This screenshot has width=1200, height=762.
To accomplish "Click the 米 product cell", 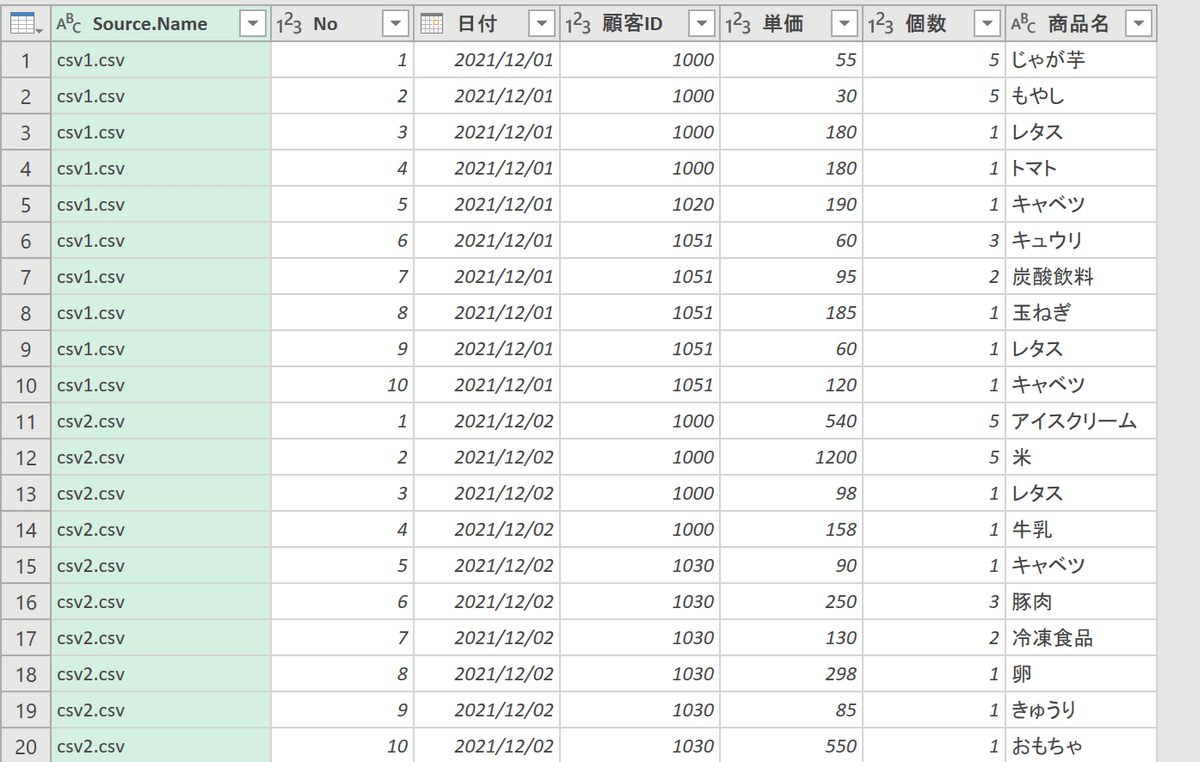I will (x=1080, y=457).
